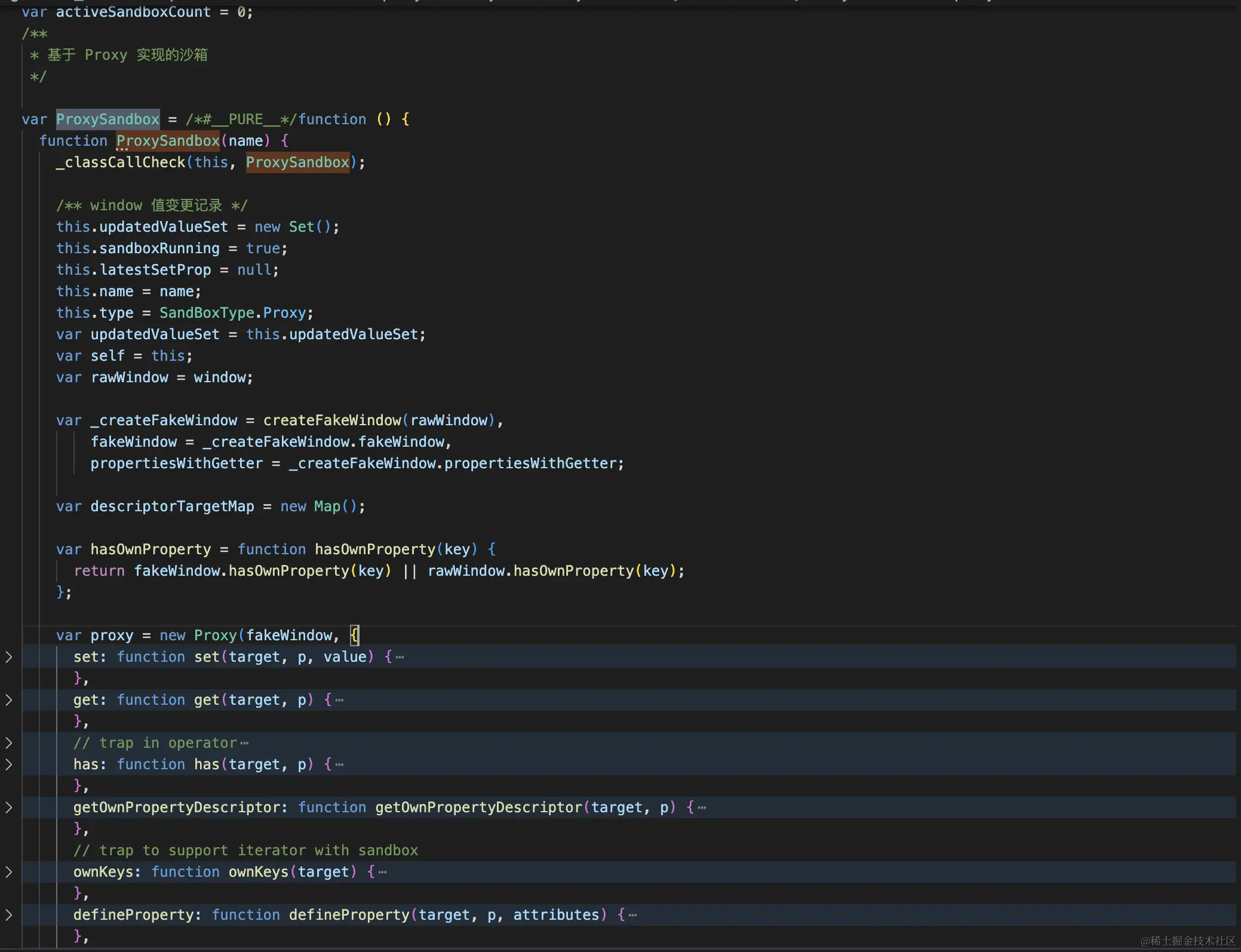1241x952 pixels.
Task: Click Proxy constructor in 'new Proxy'
Action: pyautogui.click(x=216, y=635)
